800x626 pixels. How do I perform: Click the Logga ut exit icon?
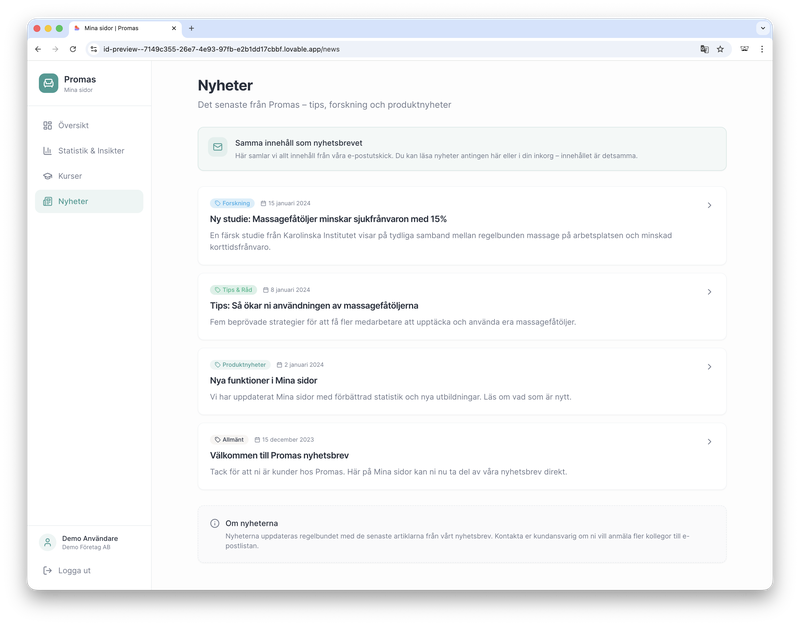pos(47,570)
